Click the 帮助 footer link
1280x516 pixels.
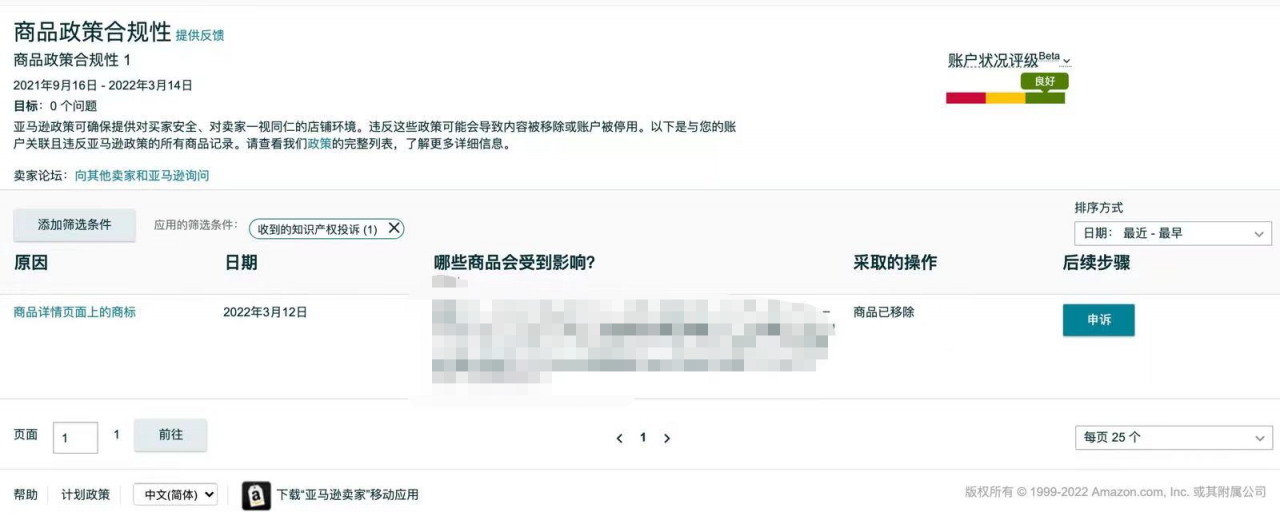[x=26, y=494]
